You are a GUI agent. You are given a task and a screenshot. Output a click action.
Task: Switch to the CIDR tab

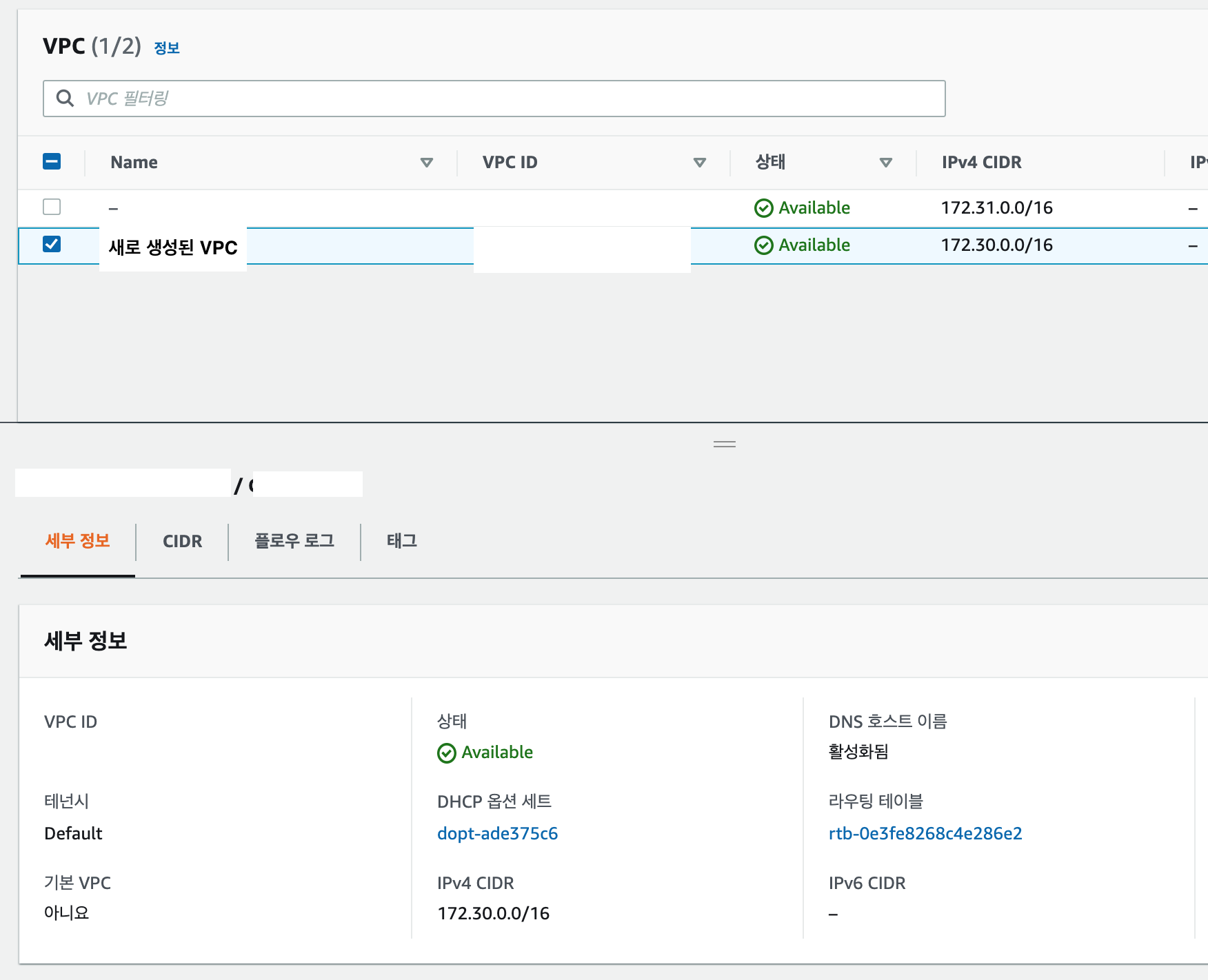point(182,541)
